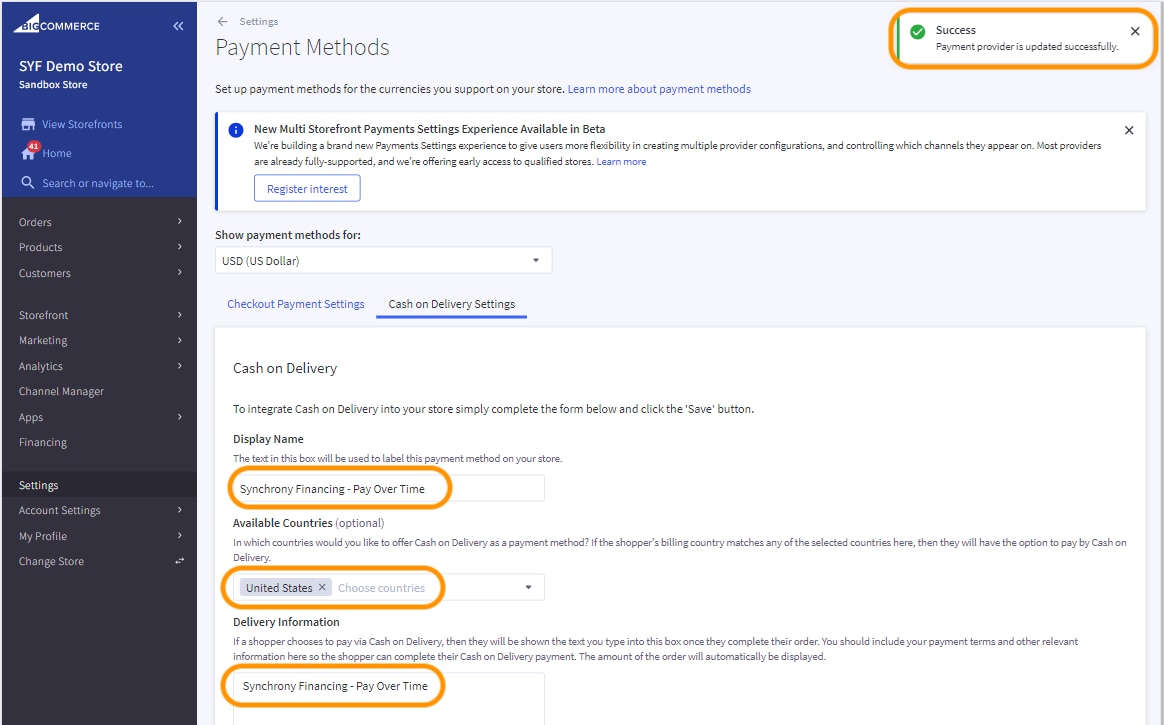Click Learn more link in beta banner
The width and height of the screenshot is (1164, 725).
click(x=621, y=161)
